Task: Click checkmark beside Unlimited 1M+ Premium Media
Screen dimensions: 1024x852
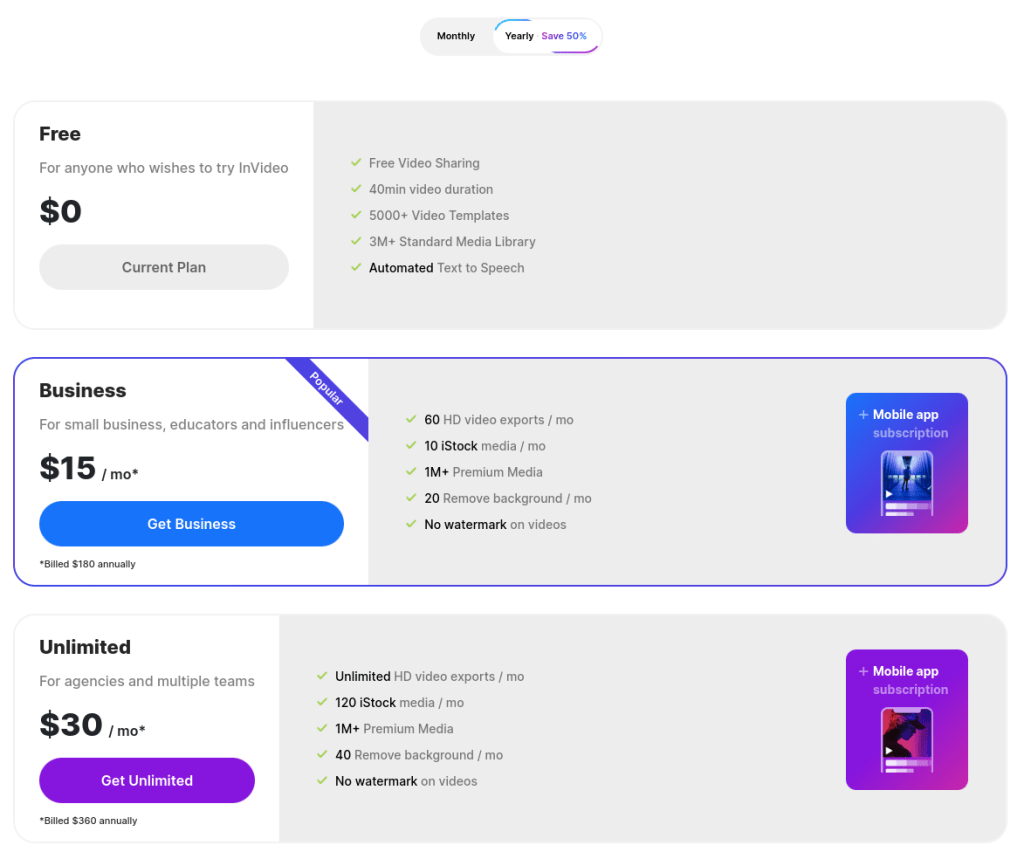Action: coord(322,728)
